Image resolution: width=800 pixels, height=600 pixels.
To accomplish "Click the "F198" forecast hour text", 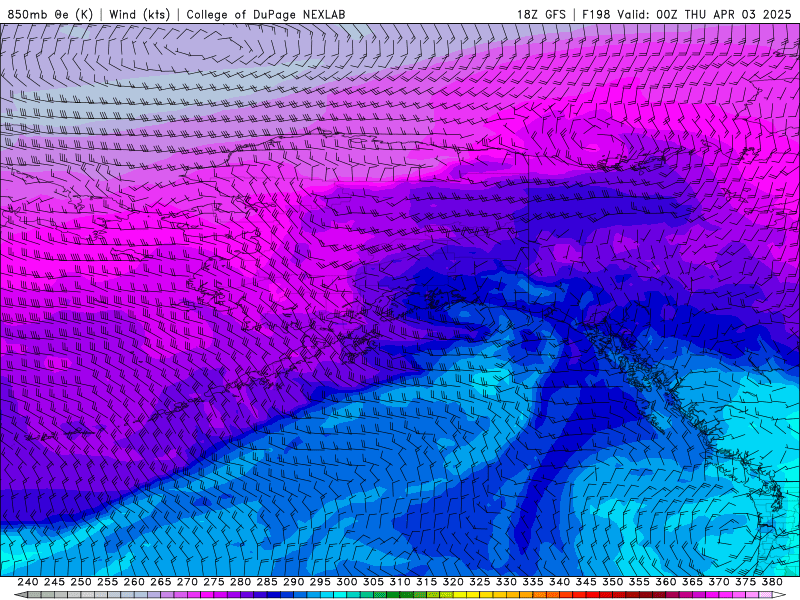I will (x=596, y=14).
